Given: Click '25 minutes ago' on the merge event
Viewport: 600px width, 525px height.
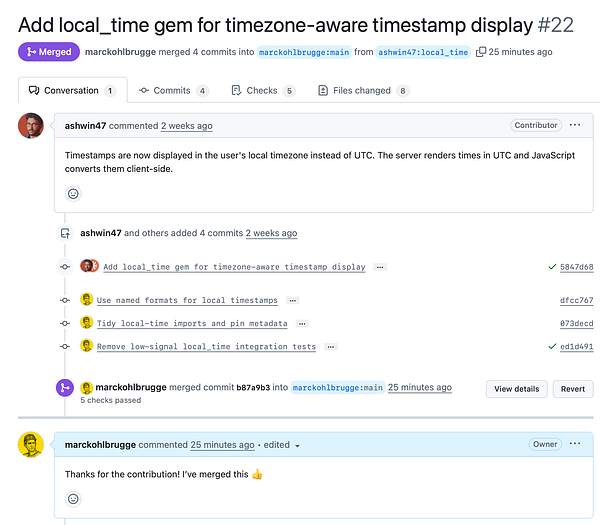Looking at the screenshot, I should [x=420, y=388].
